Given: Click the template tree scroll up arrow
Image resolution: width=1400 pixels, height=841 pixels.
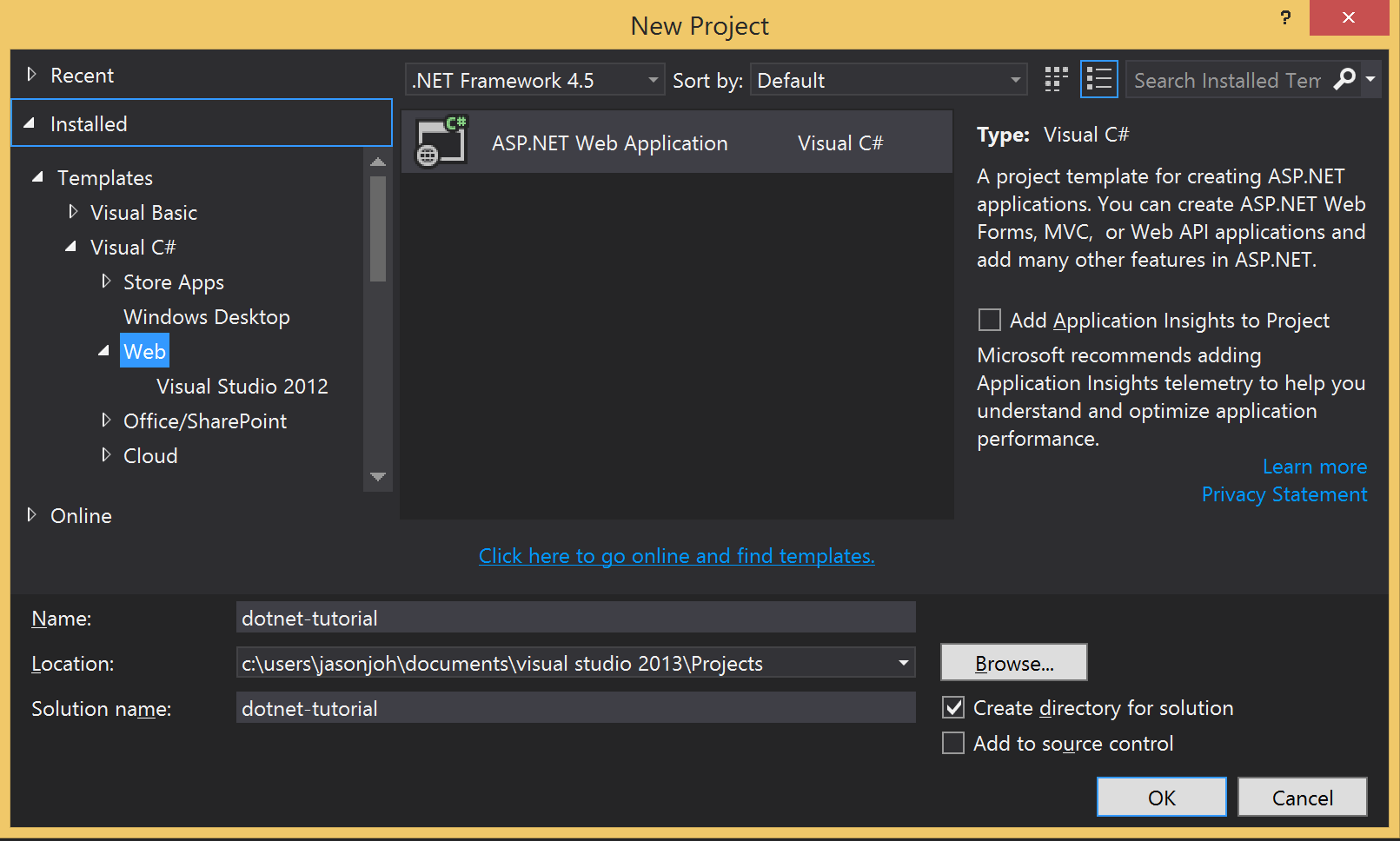Looking at the screenshot, I should 378,162.
